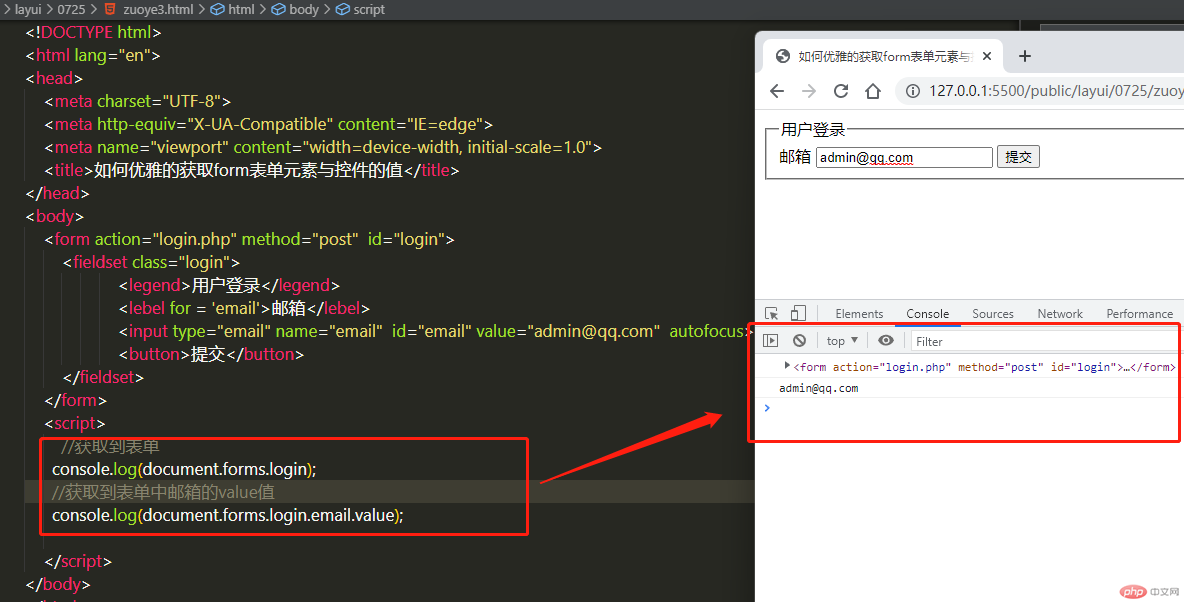Screen dimensions: 1184x602
Task: Switch to the Network tab
Action: click(x=1060, y=313)
